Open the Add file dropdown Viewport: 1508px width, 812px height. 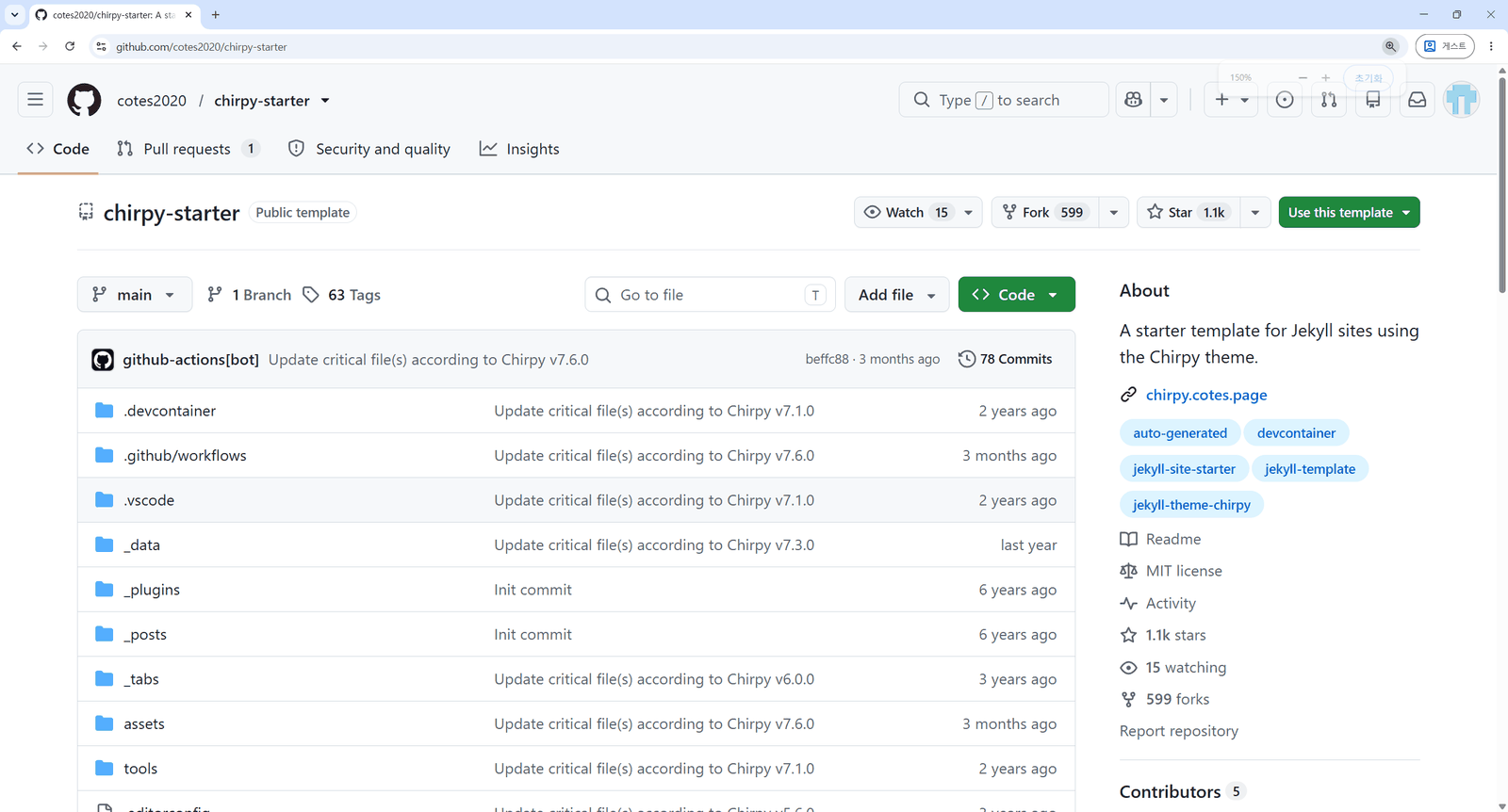click(x=896, y=295)
